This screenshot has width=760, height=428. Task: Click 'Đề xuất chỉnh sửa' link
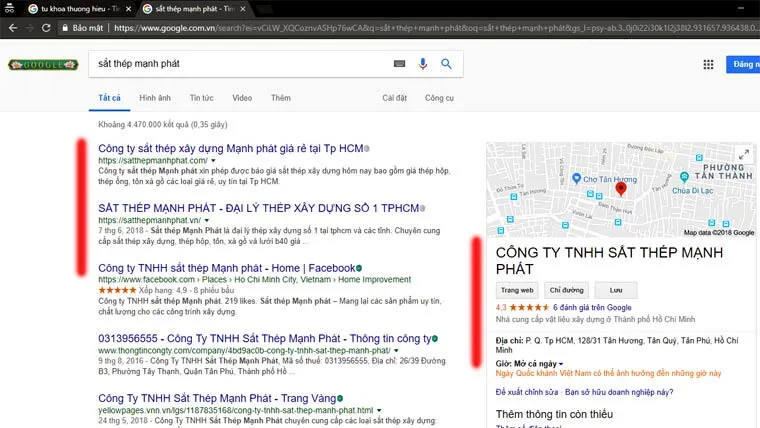click(x=527, y=392)
